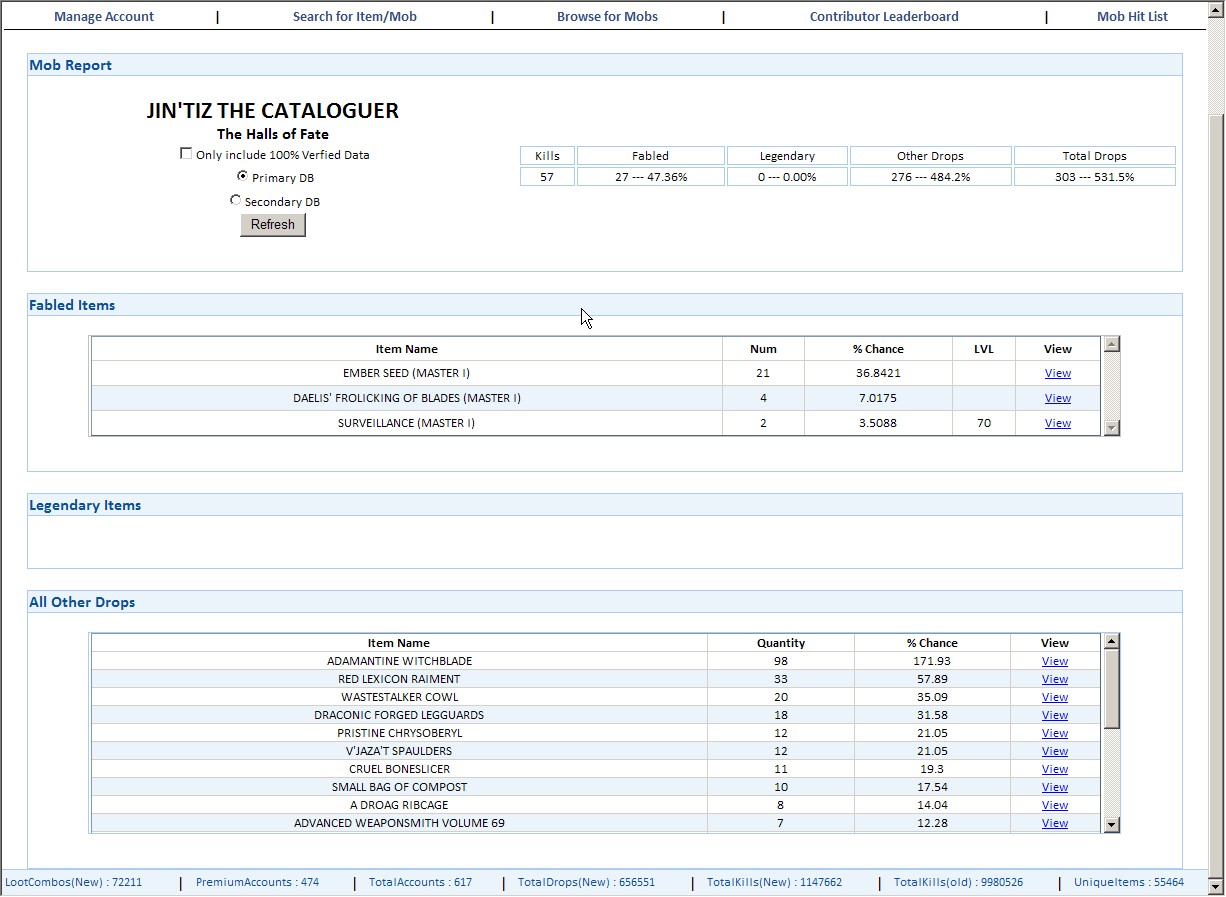View Adamantine Witchblade drop details

[x=1054, y=661]
